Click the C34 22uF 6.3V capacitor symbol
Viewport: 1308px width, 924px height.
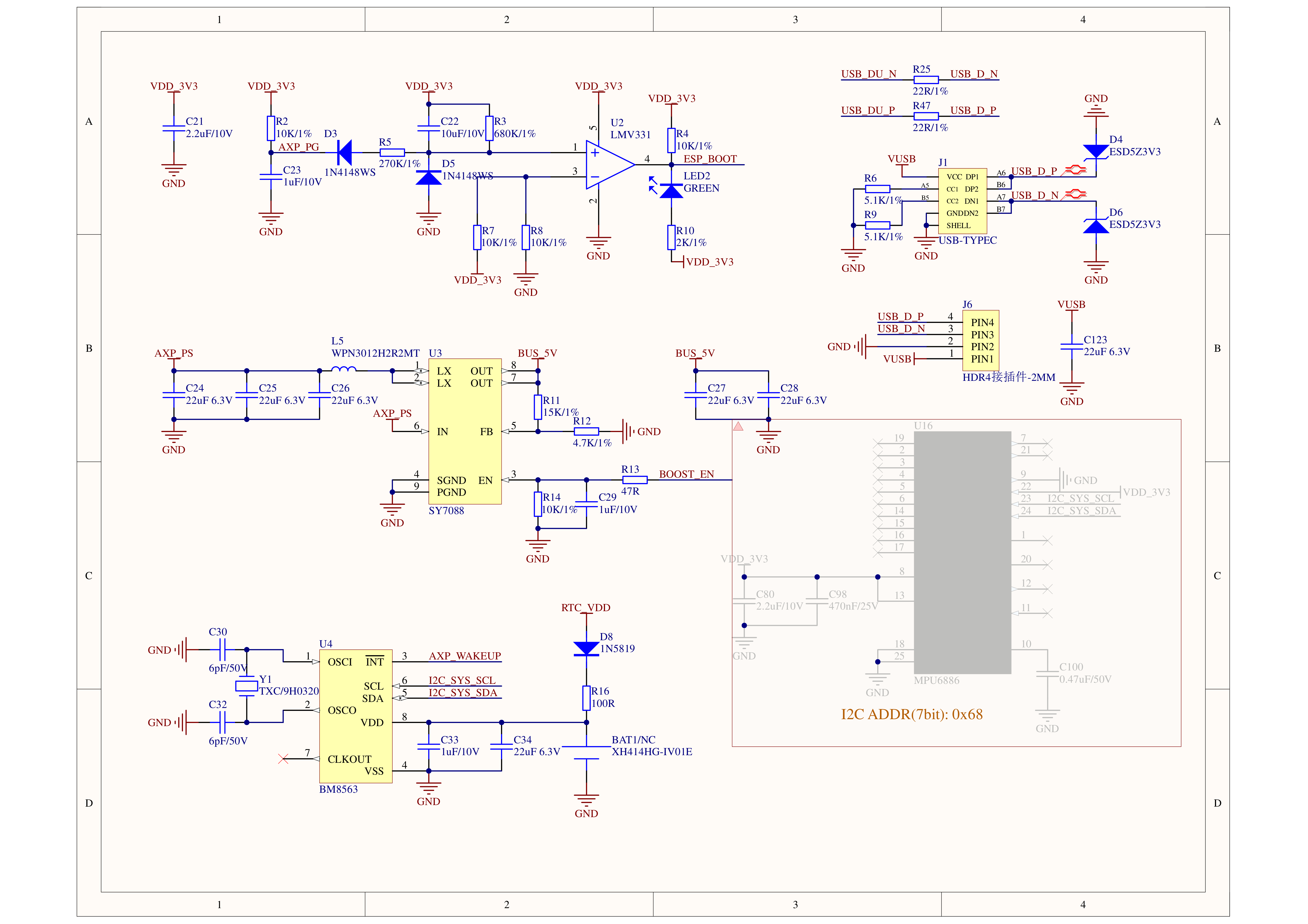(501, 746)
